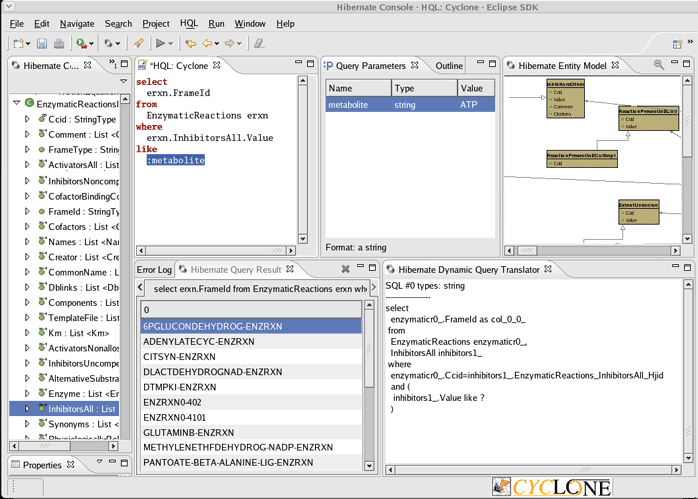Close the Hibernate Entity Model tab
This screenshot has height=499, width=698.
click(615, 65)
